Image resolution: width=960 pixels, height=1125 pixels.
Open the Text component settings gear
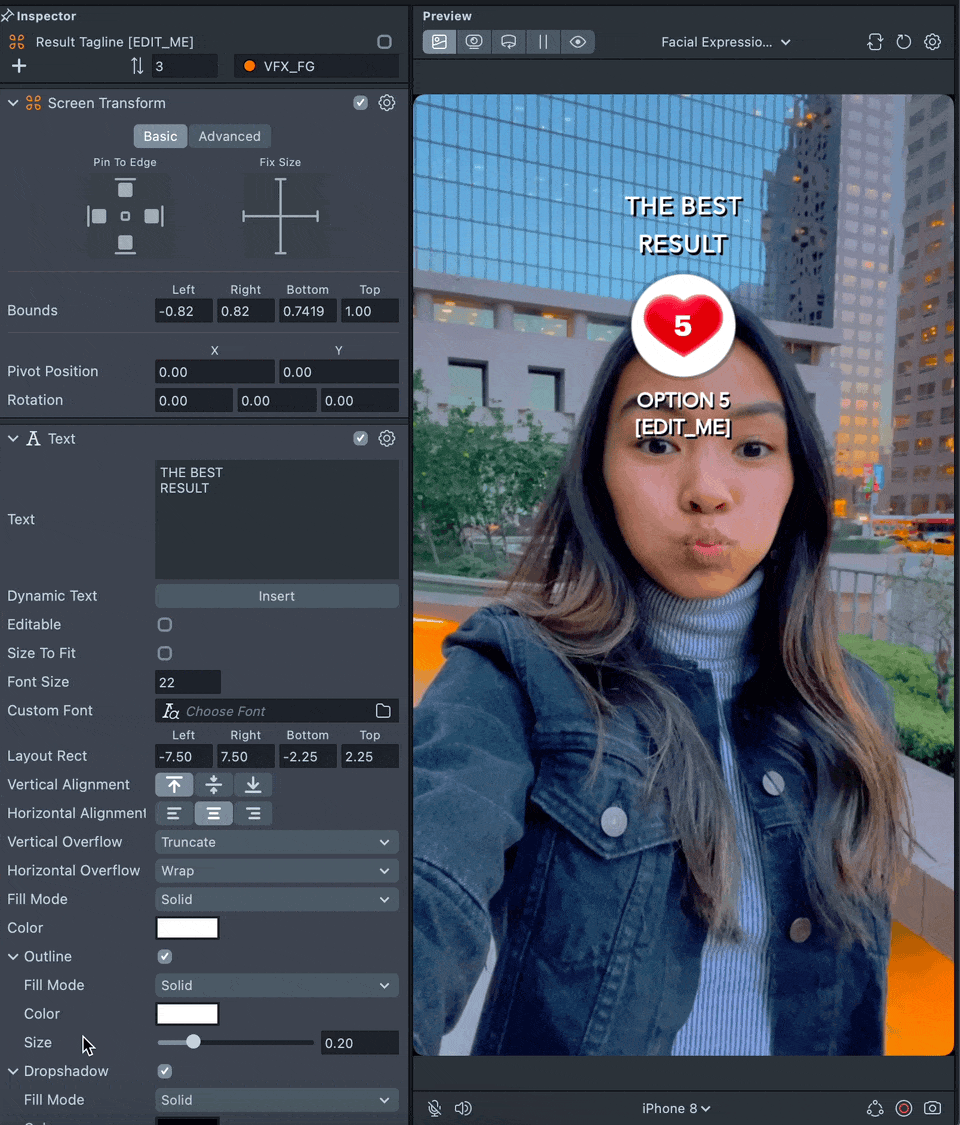[387, 439]
